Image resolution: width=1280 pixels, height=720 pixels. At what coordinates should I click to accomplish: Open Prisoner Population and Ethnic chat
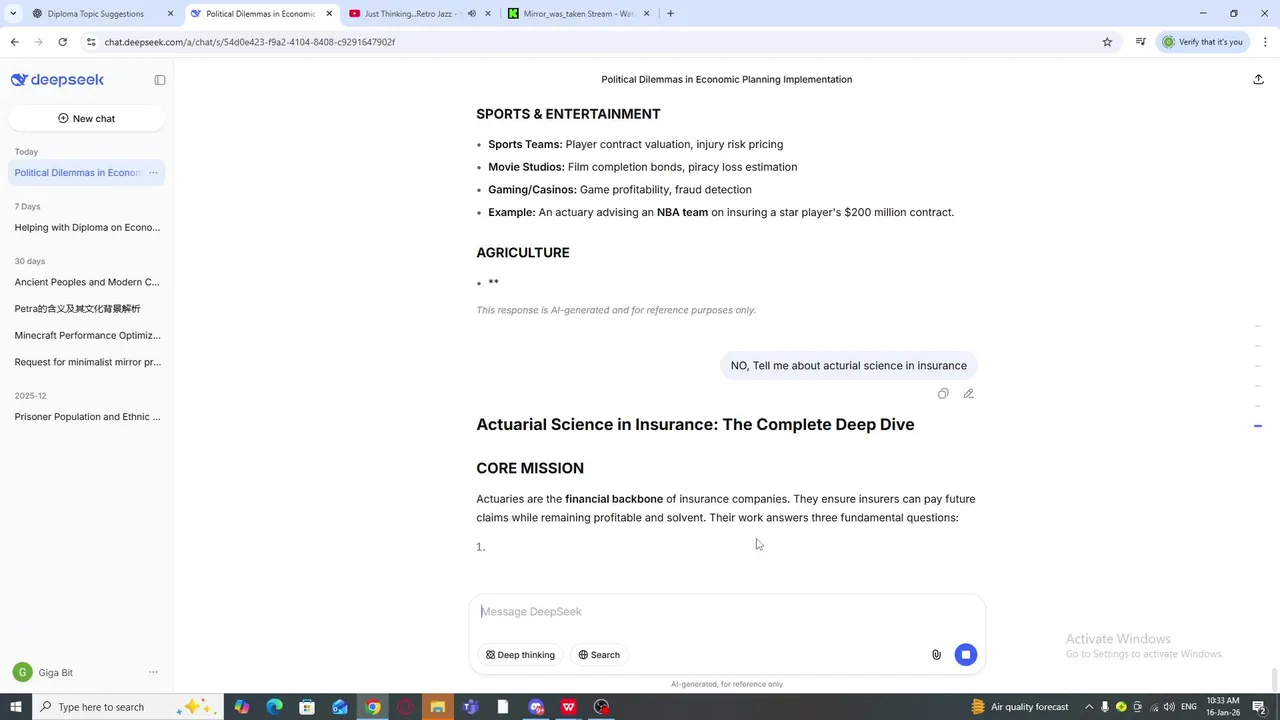[87, 417]
